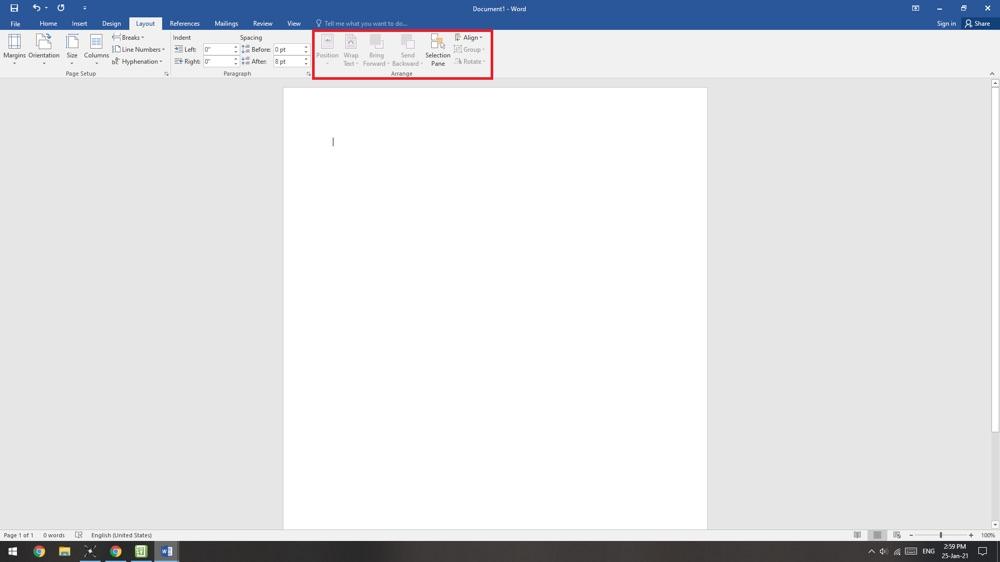Switch to Web Layout view
The width and height of the screenshot is (1000, 562).
pos(897,535)
